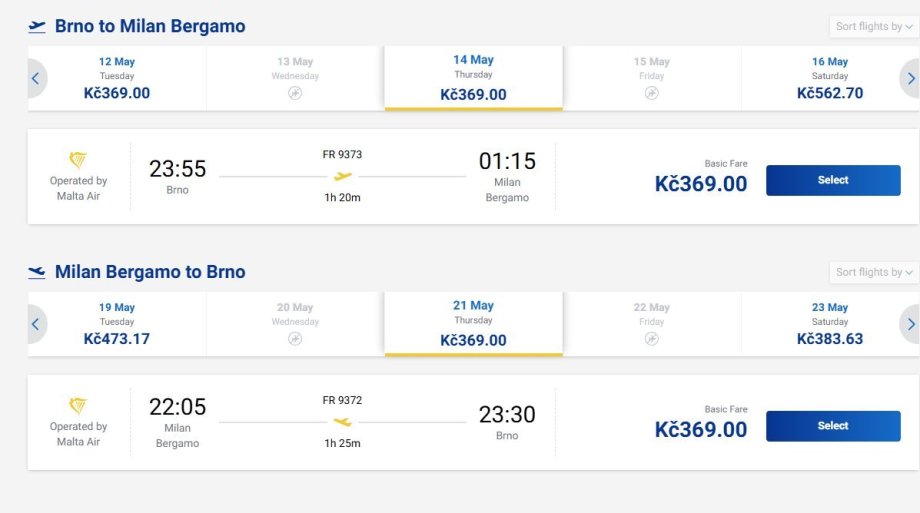The width and height of the screenshot is (920, 513).
Task: Click the Malta Air harp logo on flight FR 9372
Action: tap(77, 406)
